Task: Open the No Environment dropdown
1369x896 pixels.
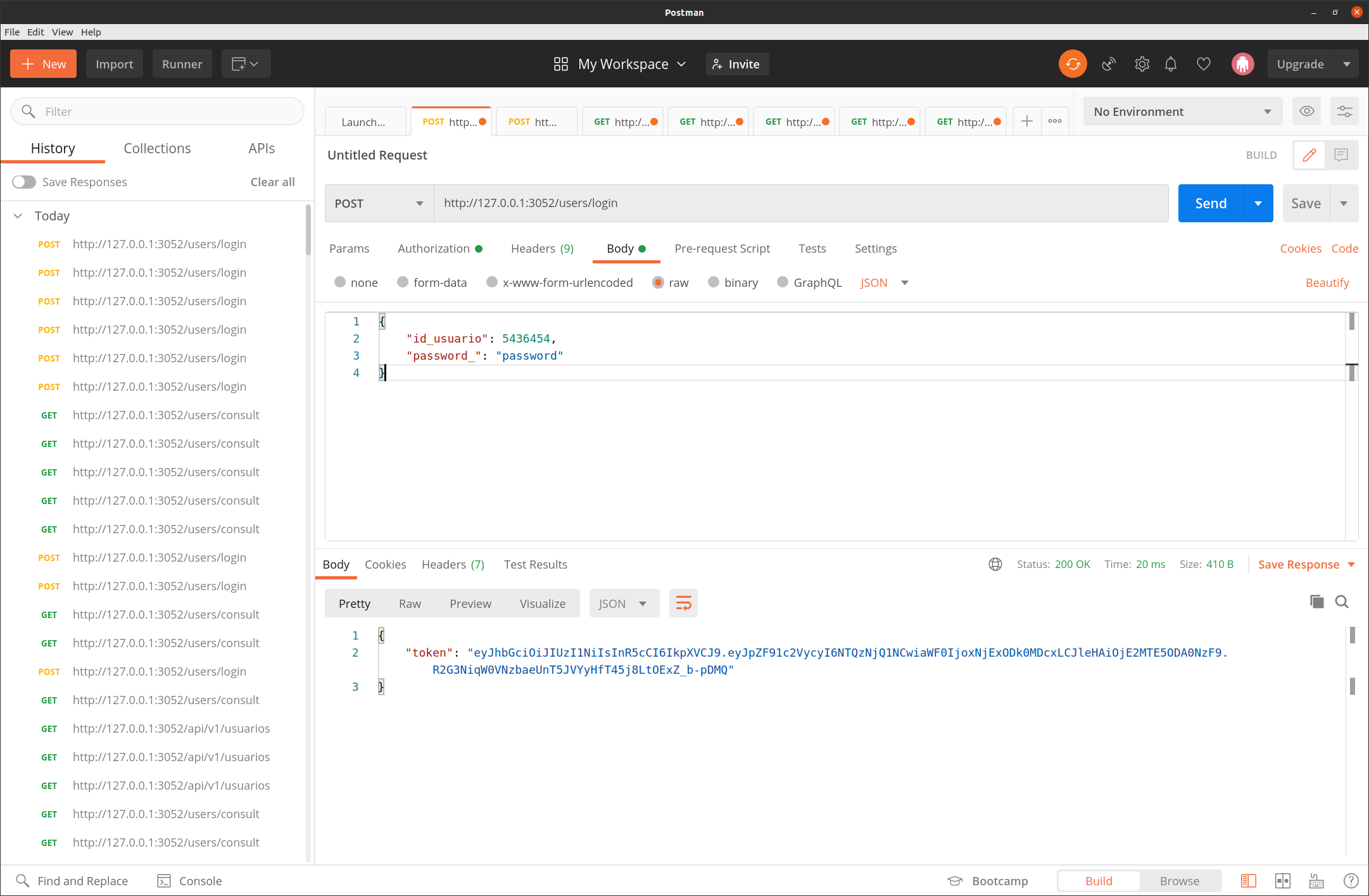Action: (x=1183, y=111)
